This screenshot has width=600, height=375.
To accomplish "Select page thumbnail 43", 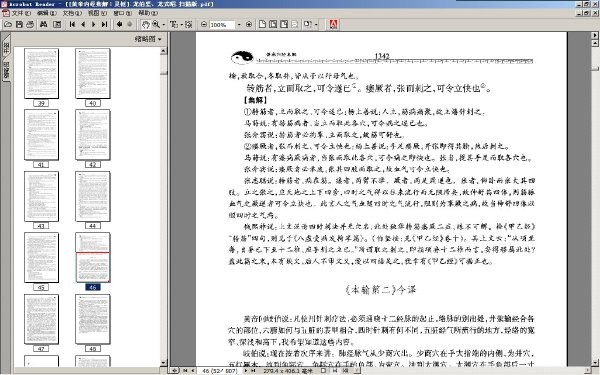I will 41,196.
